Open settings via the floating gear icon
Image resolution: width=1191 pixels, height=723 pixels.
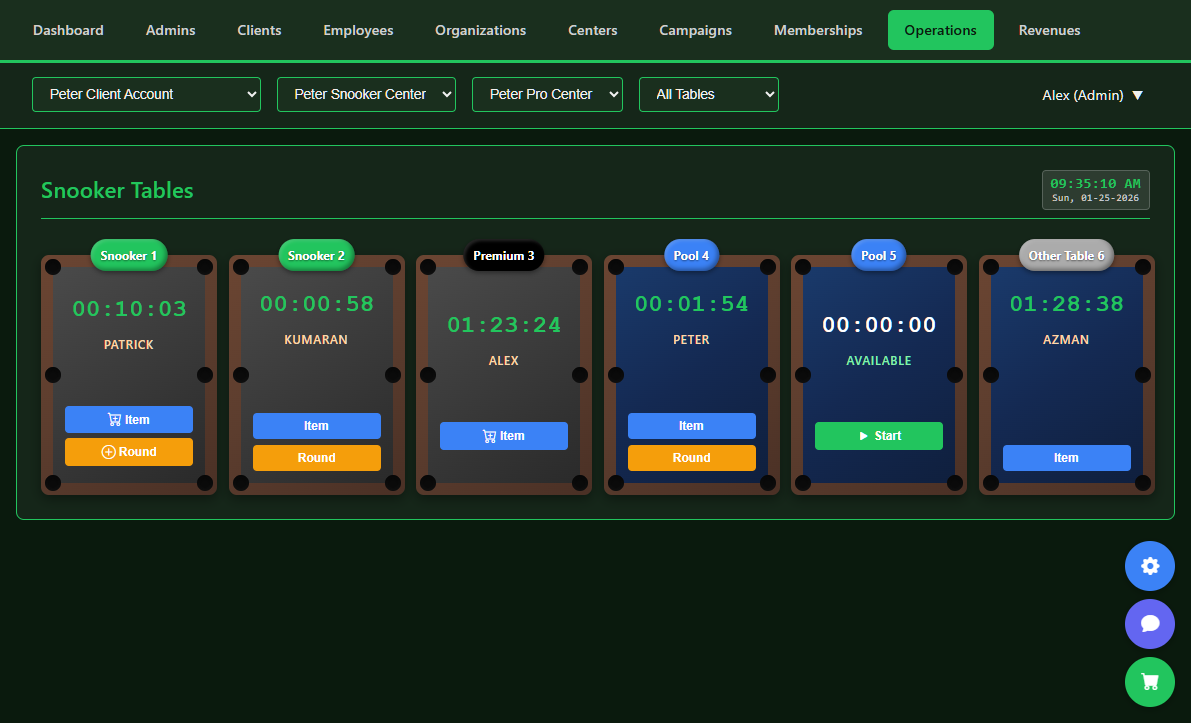1149,565
